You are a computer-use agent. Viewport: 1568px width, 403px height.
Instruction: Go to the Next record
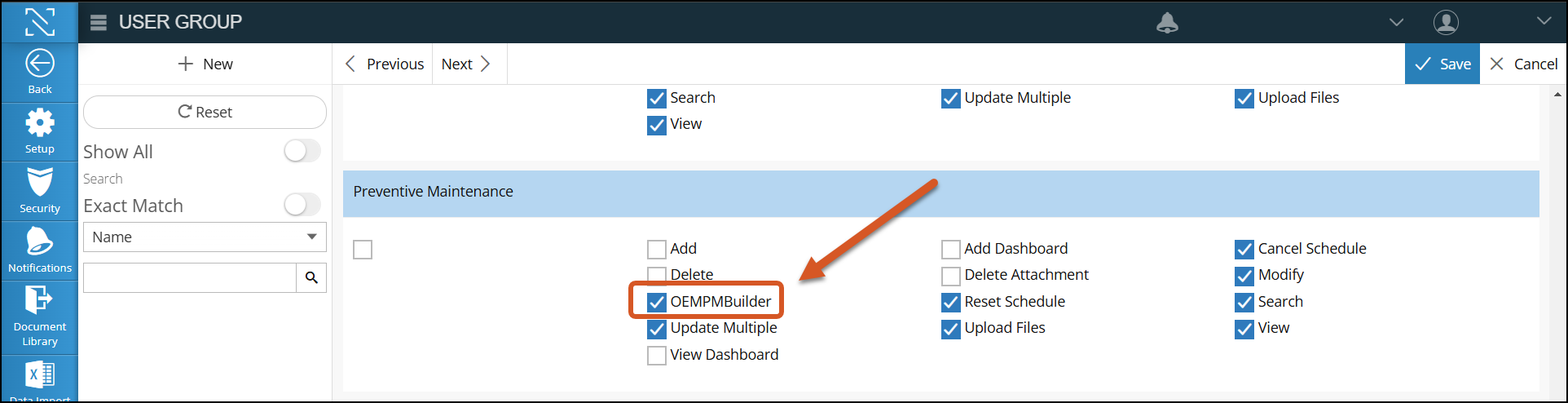[465, 64]
